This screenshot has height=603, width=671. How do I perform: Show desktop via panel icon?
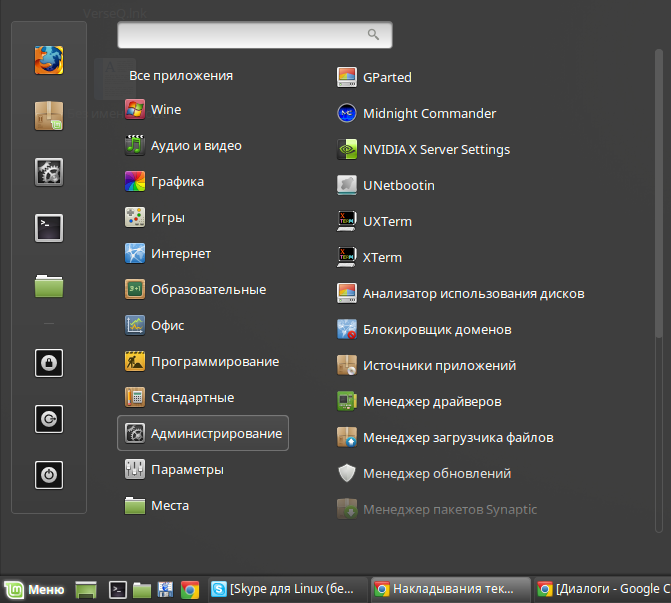[x=86, y=590]
